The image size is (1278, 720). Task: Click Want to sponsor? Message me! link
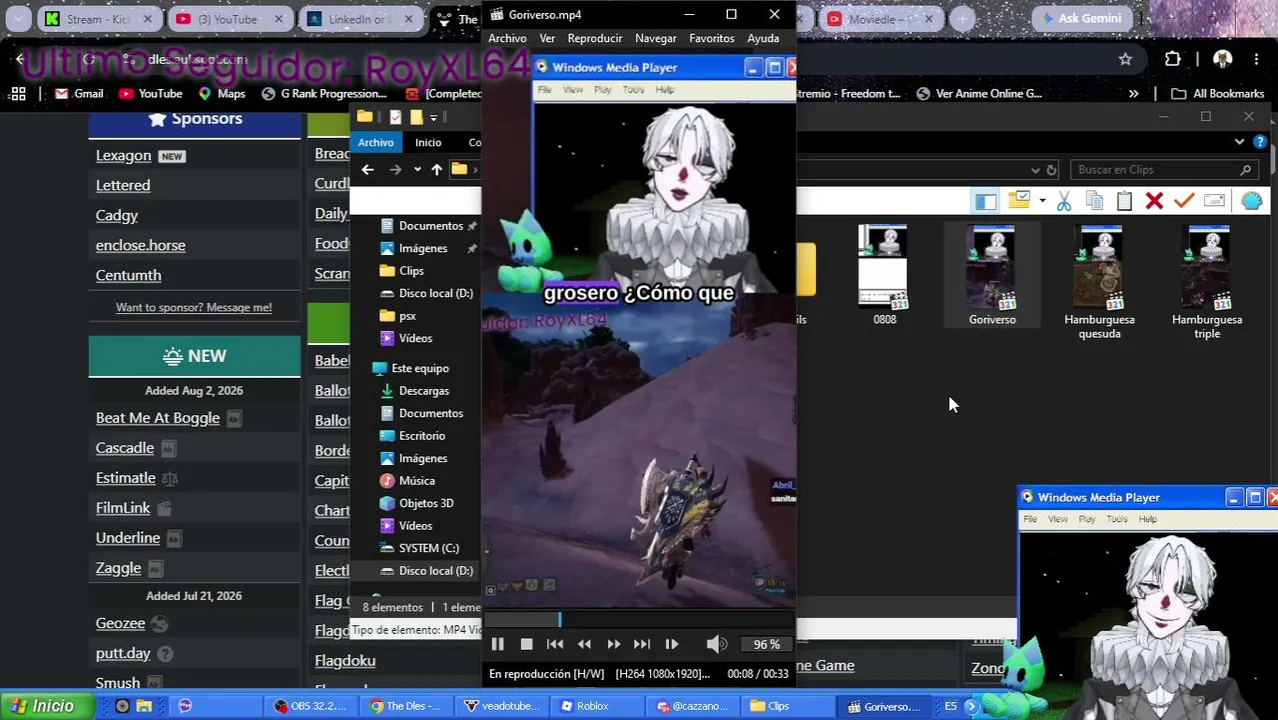click(194, 307)
